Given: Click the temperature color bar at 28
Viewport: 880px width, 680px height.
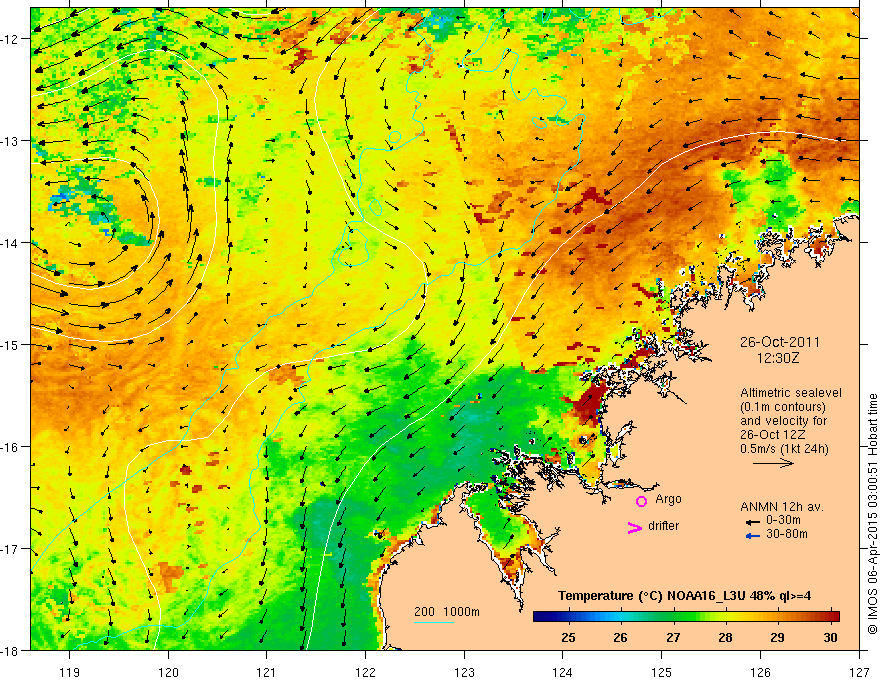Looking at the screenshot, I should tap(726, 617).
